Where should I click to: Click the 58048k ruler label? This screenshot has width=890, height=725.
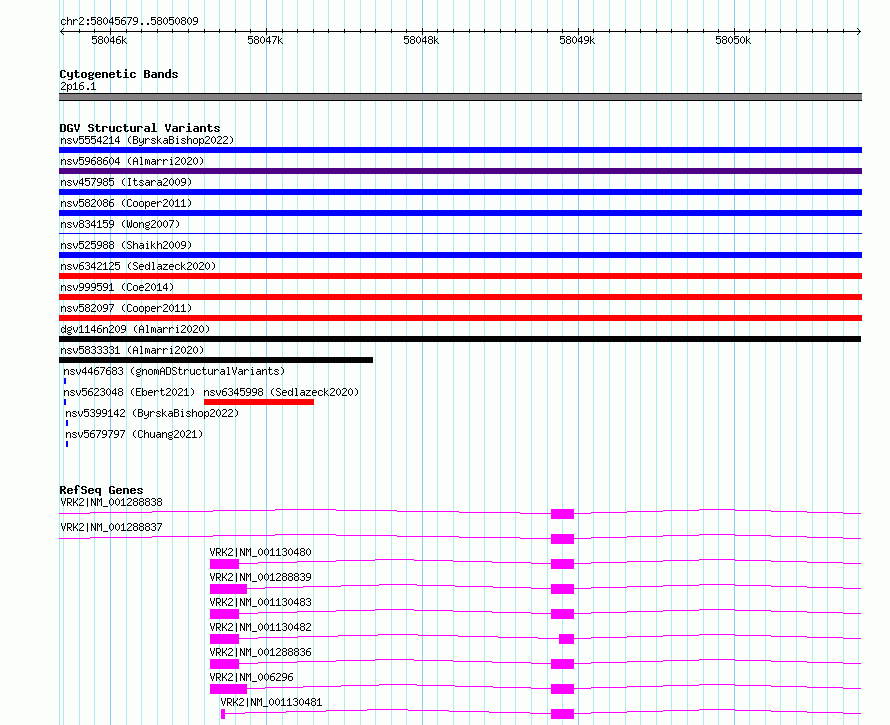421,40
